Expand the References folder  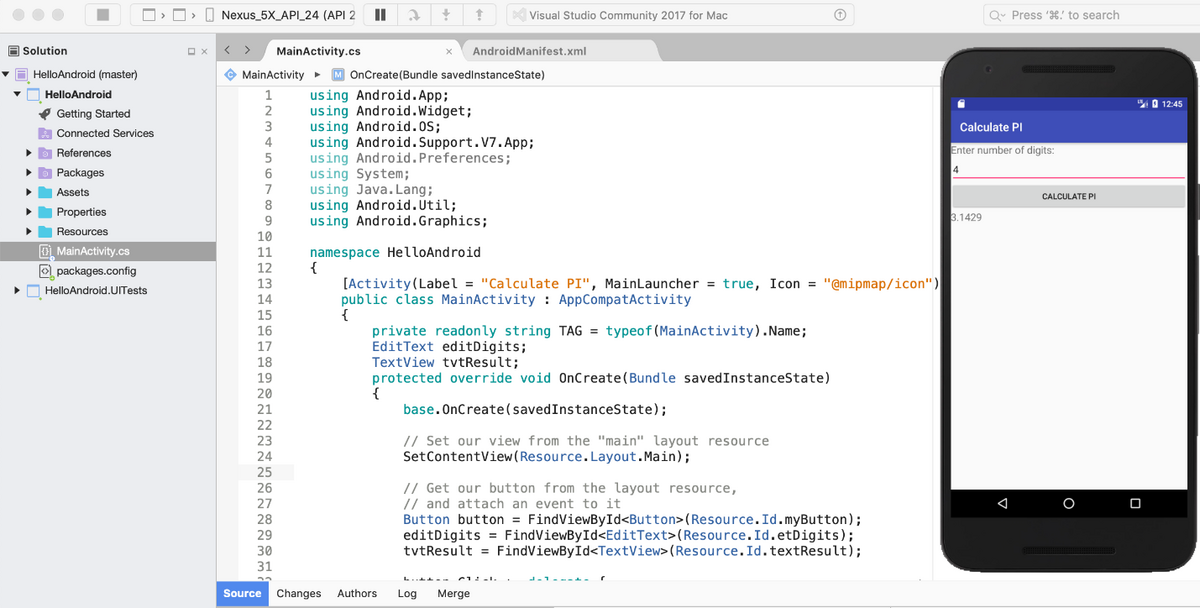click(29, 153)
